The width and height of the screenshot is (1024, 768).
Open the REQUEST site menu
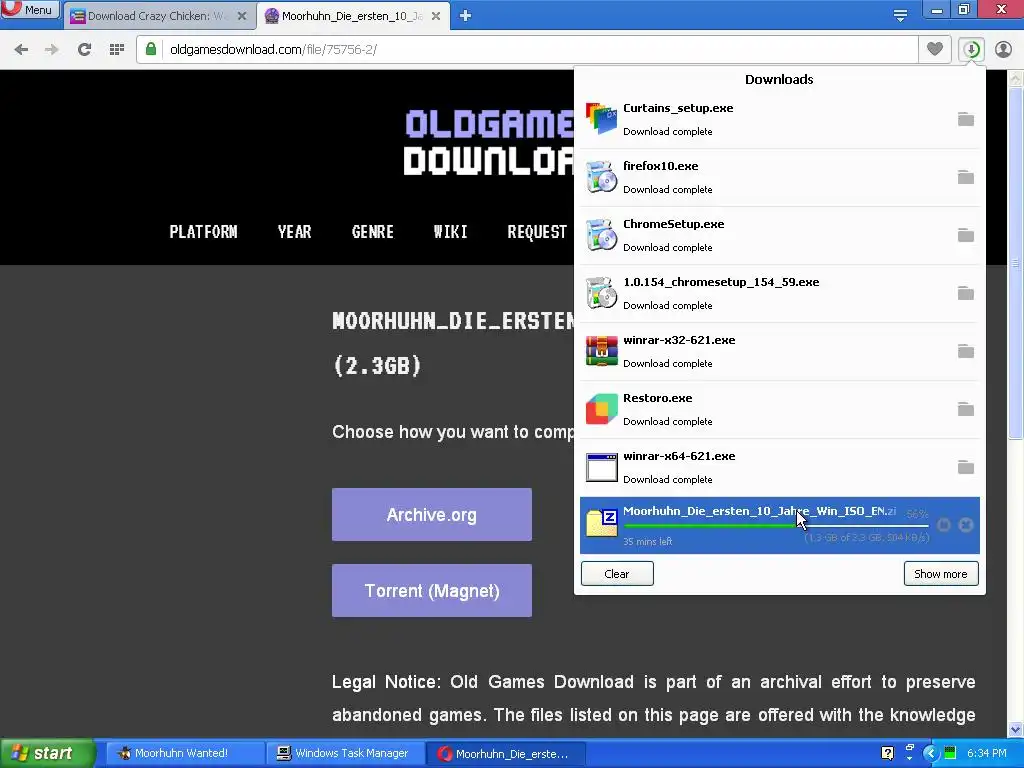(x=537, y=232)
